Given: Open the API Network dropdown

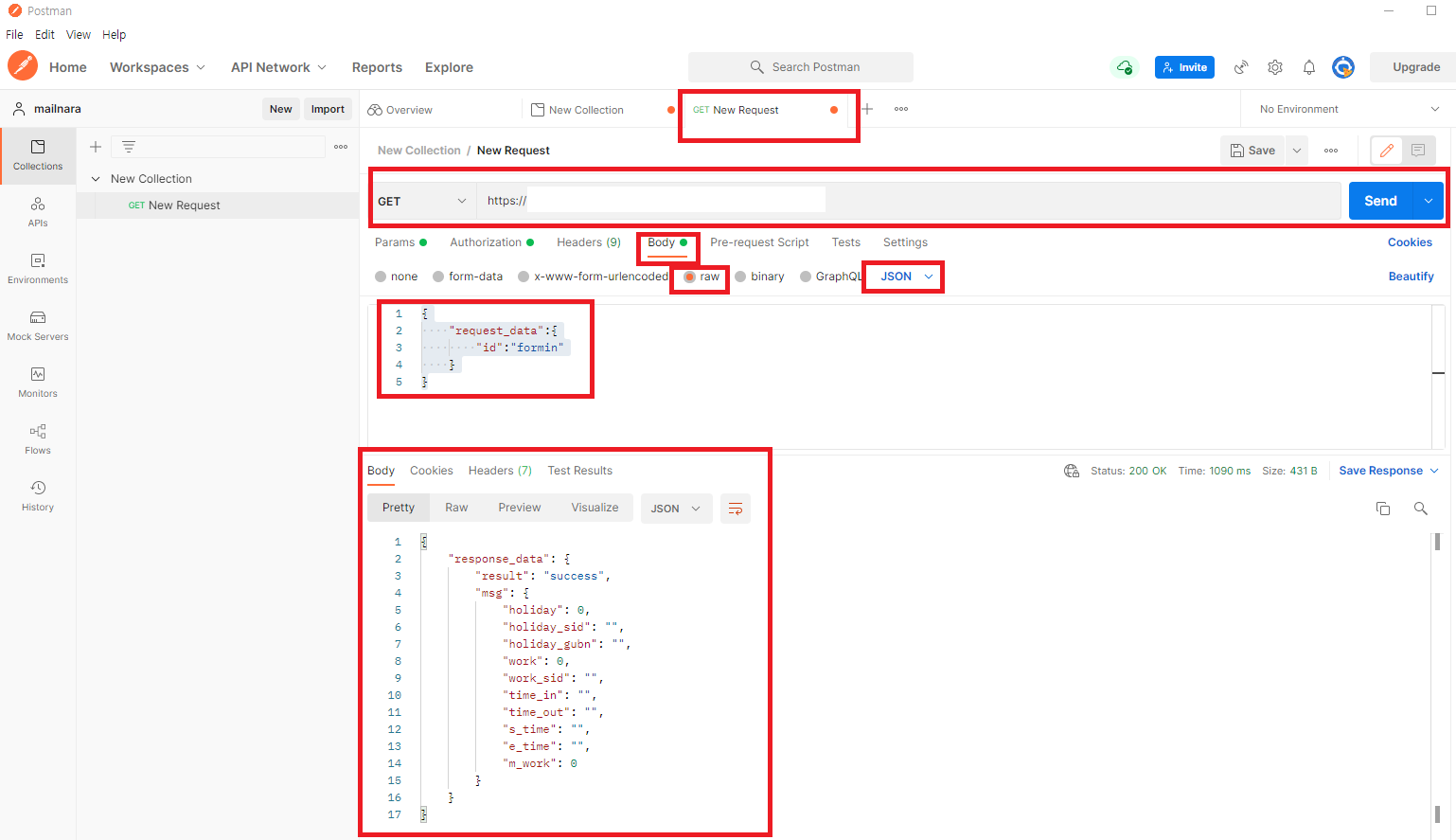Looking at the screenshot, I should 278,67.
